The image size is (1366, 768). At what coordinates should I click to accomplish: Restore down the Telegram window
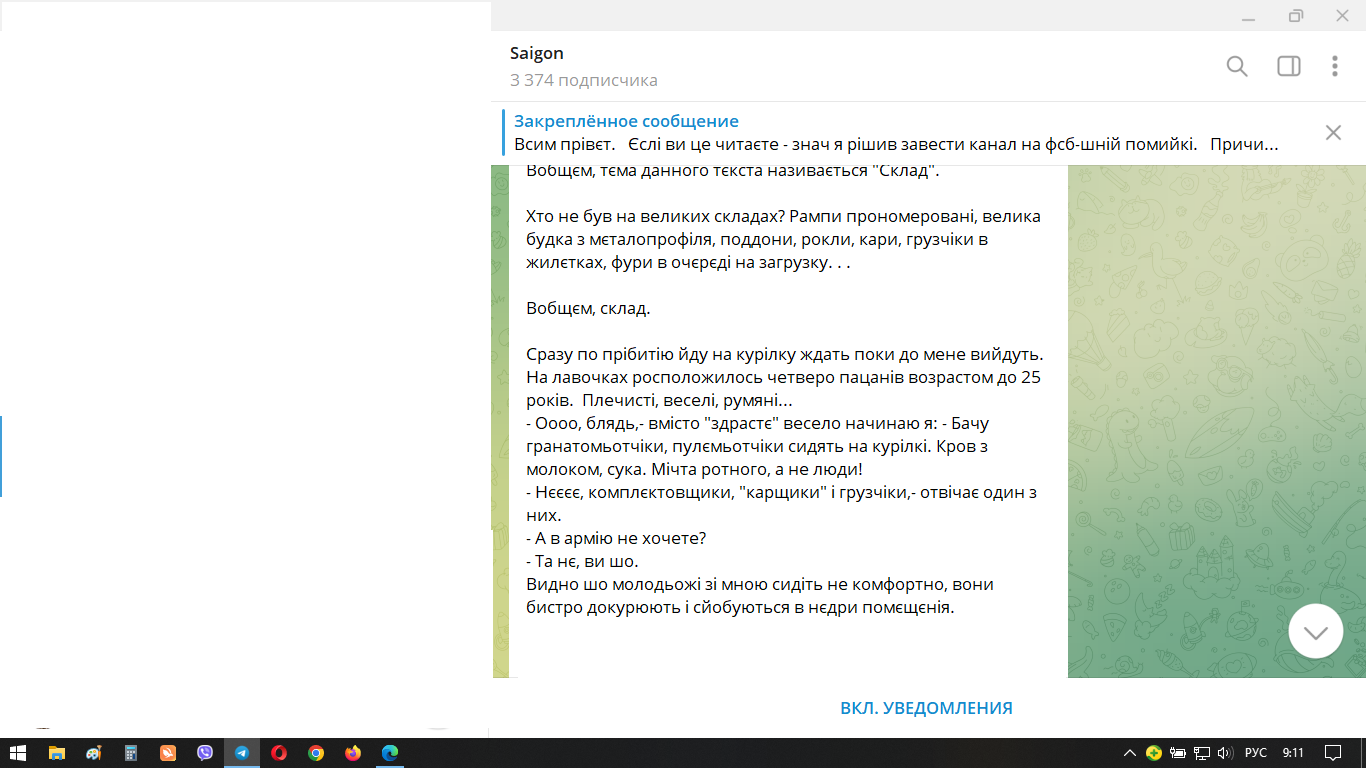(x=1296, y=15)
